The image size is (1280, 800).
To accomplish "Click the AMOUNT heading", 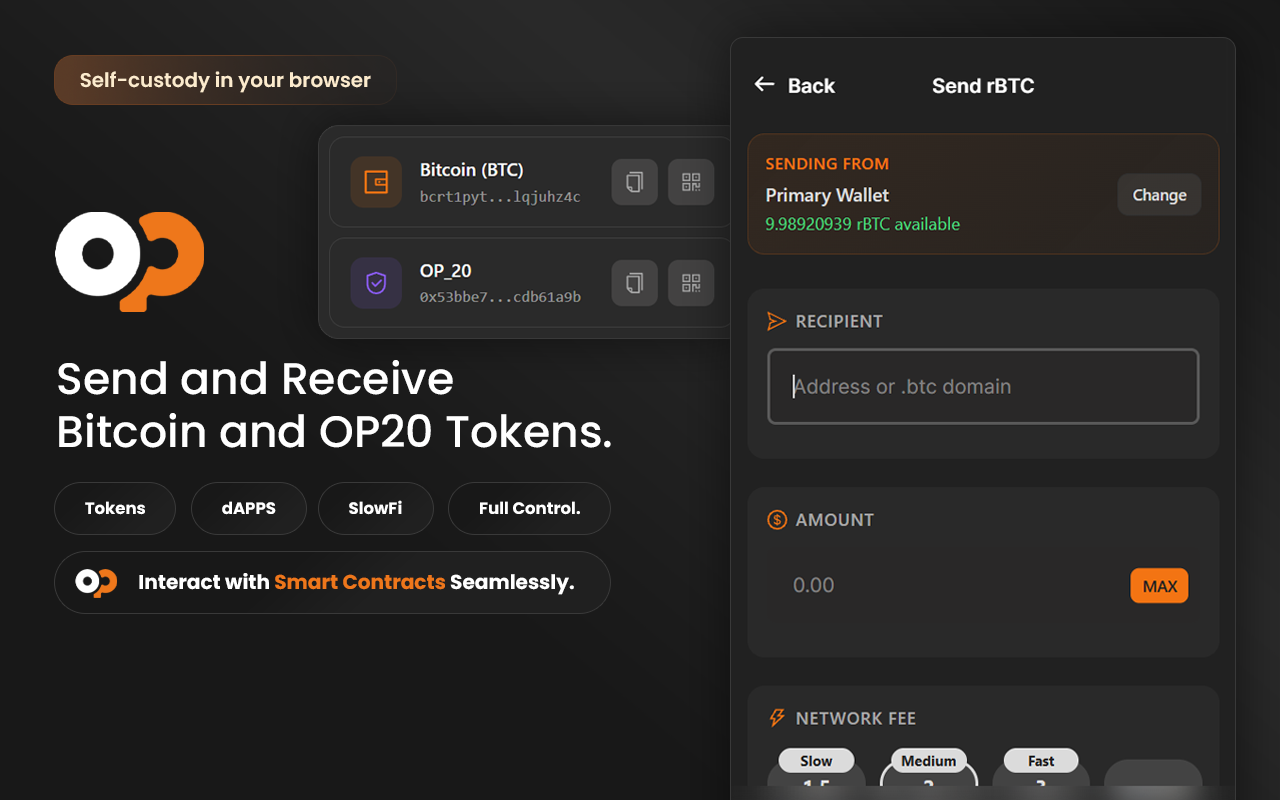I will pyautogui.click(x=834, y=520).
